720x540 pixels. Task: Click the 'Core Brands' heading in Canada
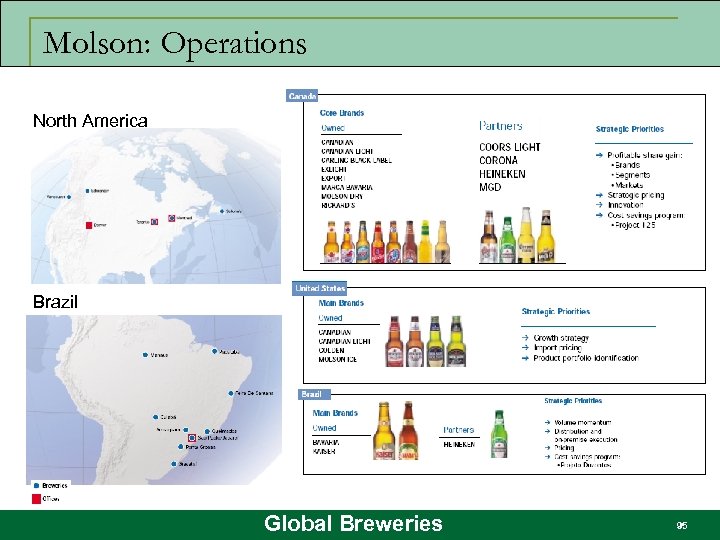(342, 113)
